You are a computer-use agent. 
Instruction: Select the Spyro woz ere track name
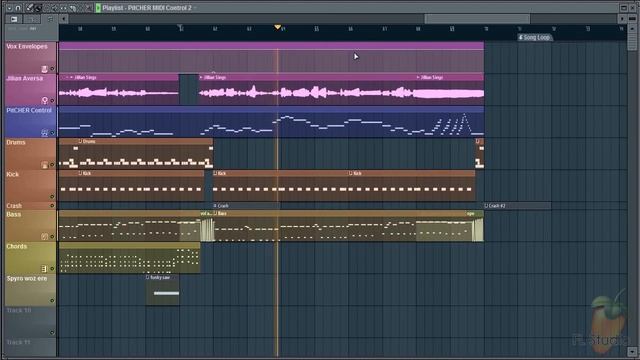27,278
